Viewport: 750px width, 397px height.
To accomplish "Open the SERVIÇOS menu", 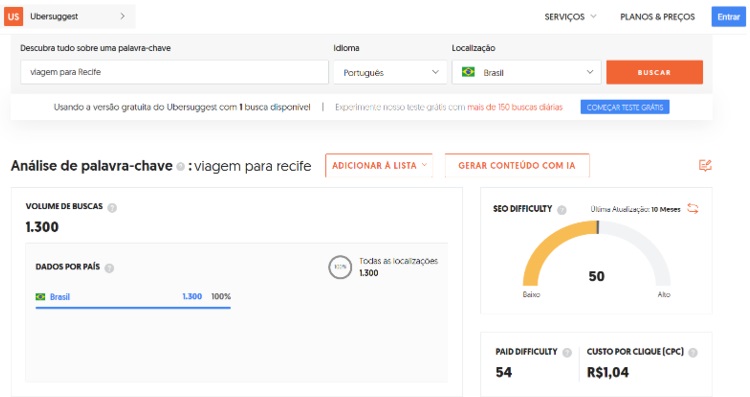I will coord(570,17).
